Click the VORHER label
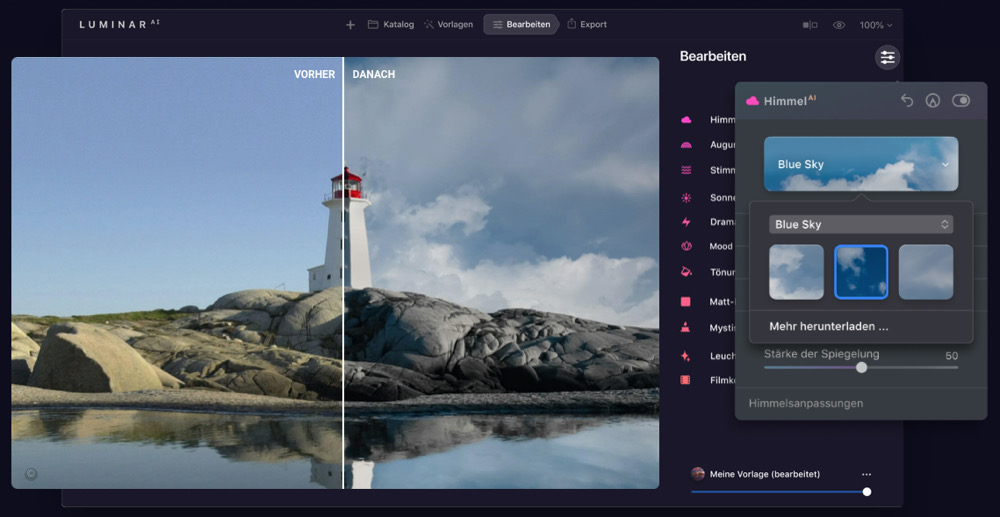Image resolution: width=1000 pixels, height=517 pixels. (314, 75)
